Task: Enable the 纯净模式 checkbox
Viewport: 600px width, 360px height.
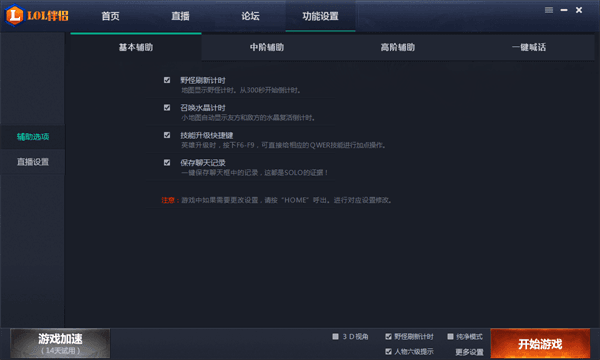Action: pos(450,337)
